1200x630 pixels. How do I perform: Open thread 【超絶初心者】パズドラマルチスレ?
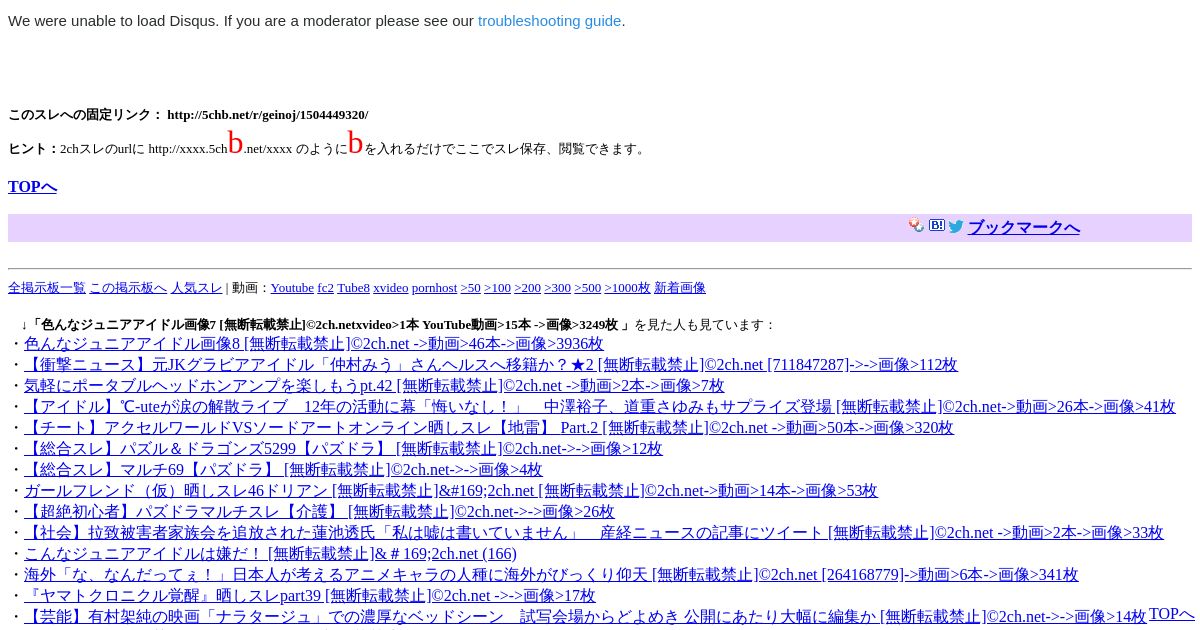(319, 512)
